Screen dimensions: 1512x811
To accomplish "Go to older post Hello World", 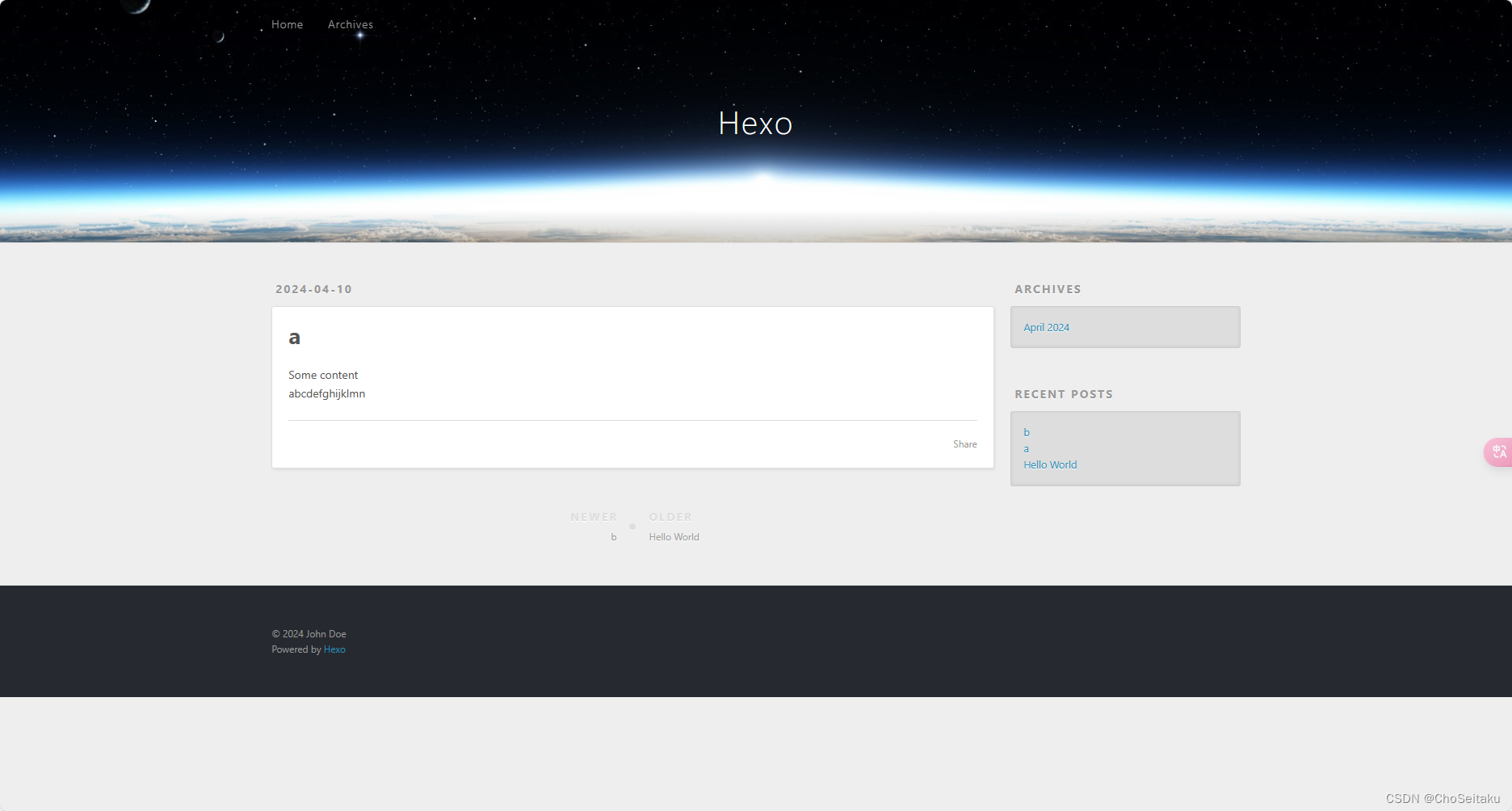I will [x=674, y=537].
